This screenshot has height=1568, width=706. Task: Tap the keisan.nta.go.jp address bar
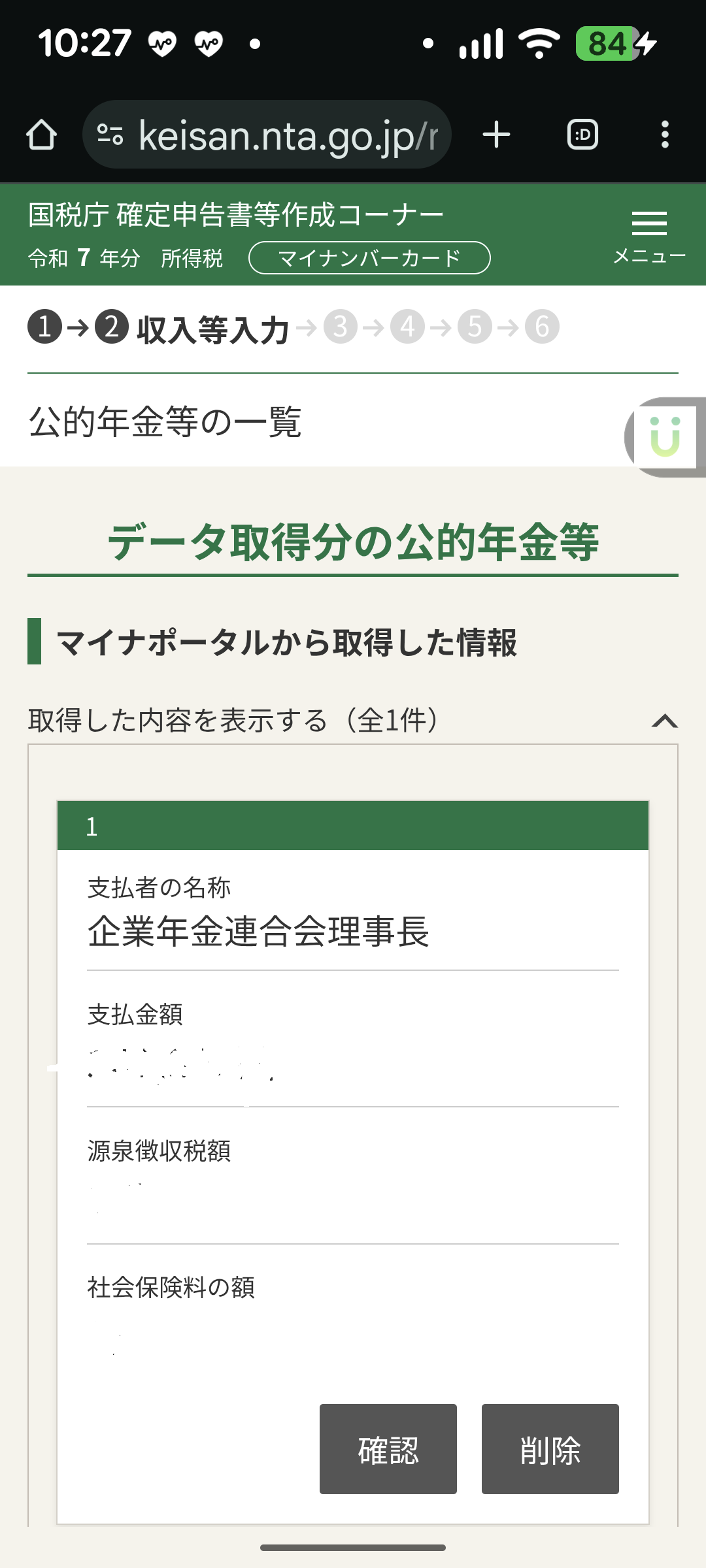(288, 135)
